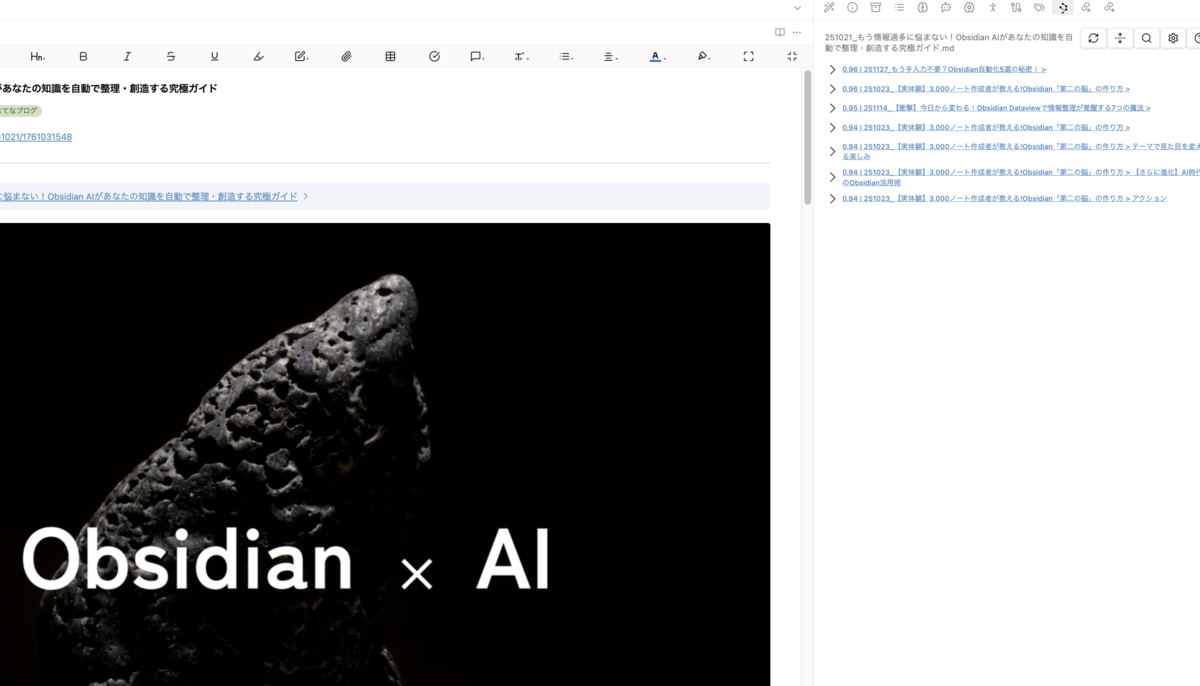The height and width of the screenshot is (686, 1200).
Task: Open the text alignment dropdown
Action: click(609, 57)
